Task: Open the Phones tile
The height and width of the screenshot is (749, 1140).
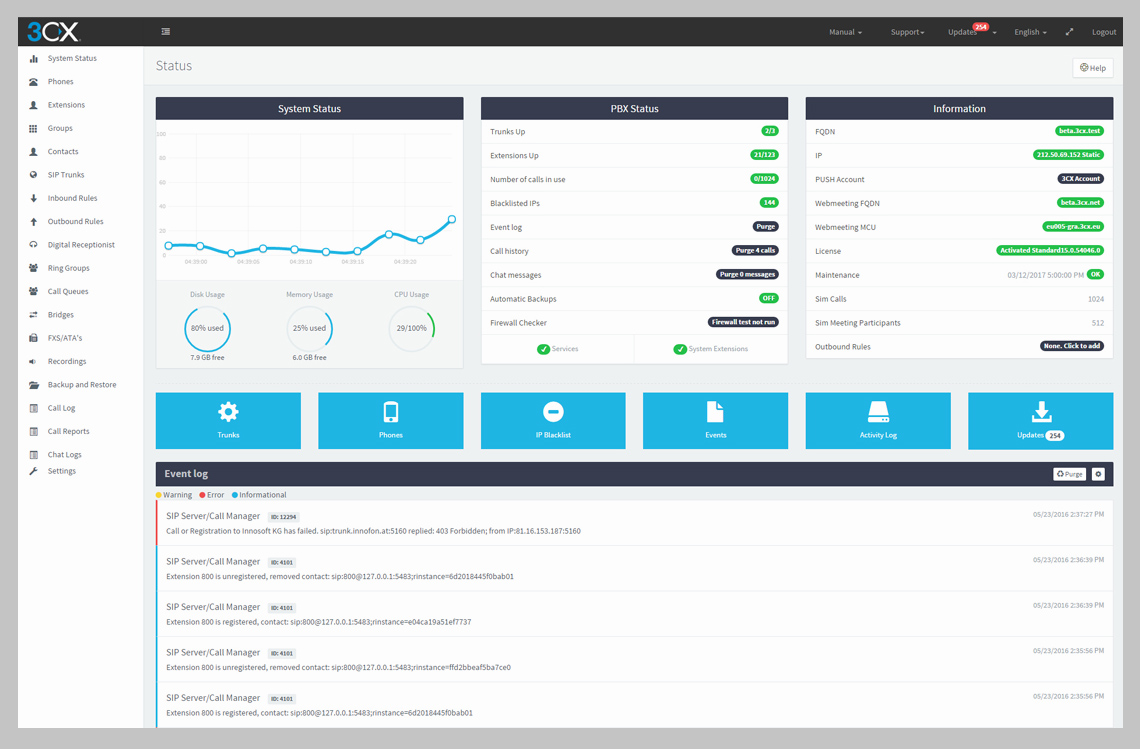Action: point(390,420)
